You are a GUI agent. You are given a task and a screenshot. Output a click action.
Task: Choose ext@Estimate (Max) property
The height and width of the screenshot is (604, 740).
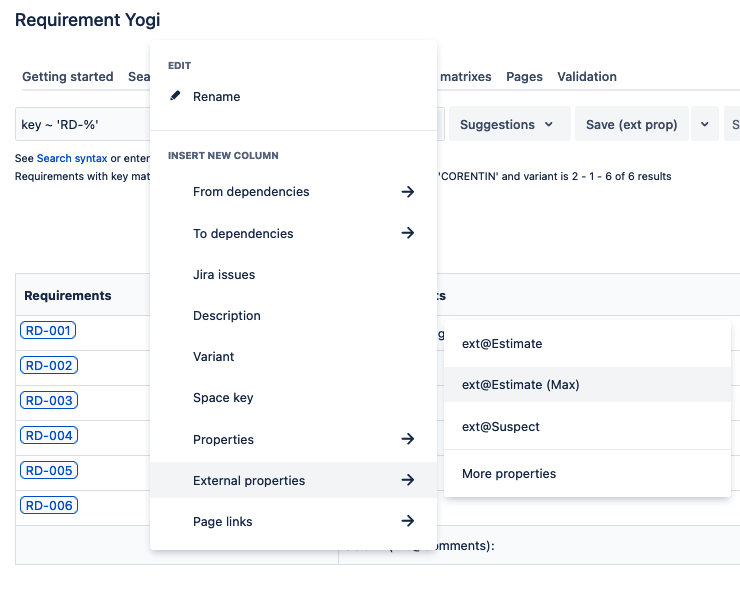pyautogui.click(x=520, y=385)
